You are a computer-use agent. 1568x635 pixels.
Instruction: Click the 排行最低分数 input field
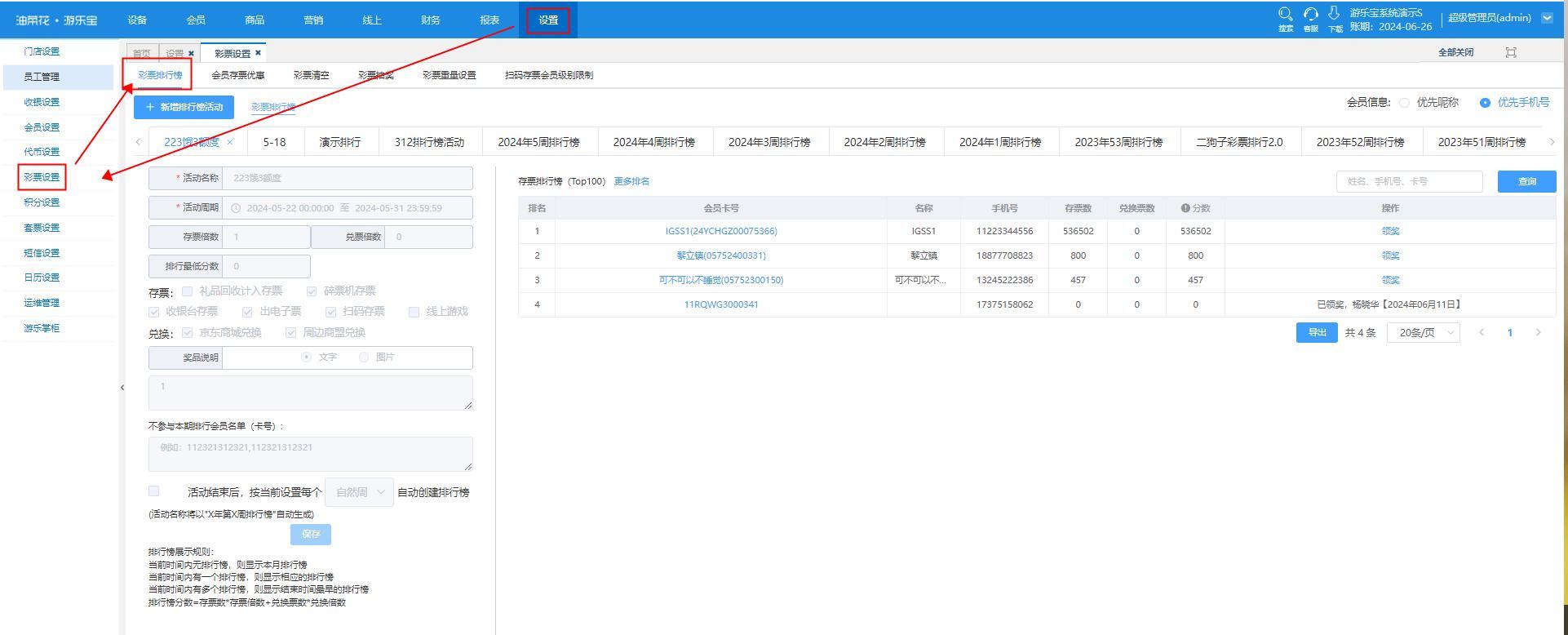click(266, 266)
